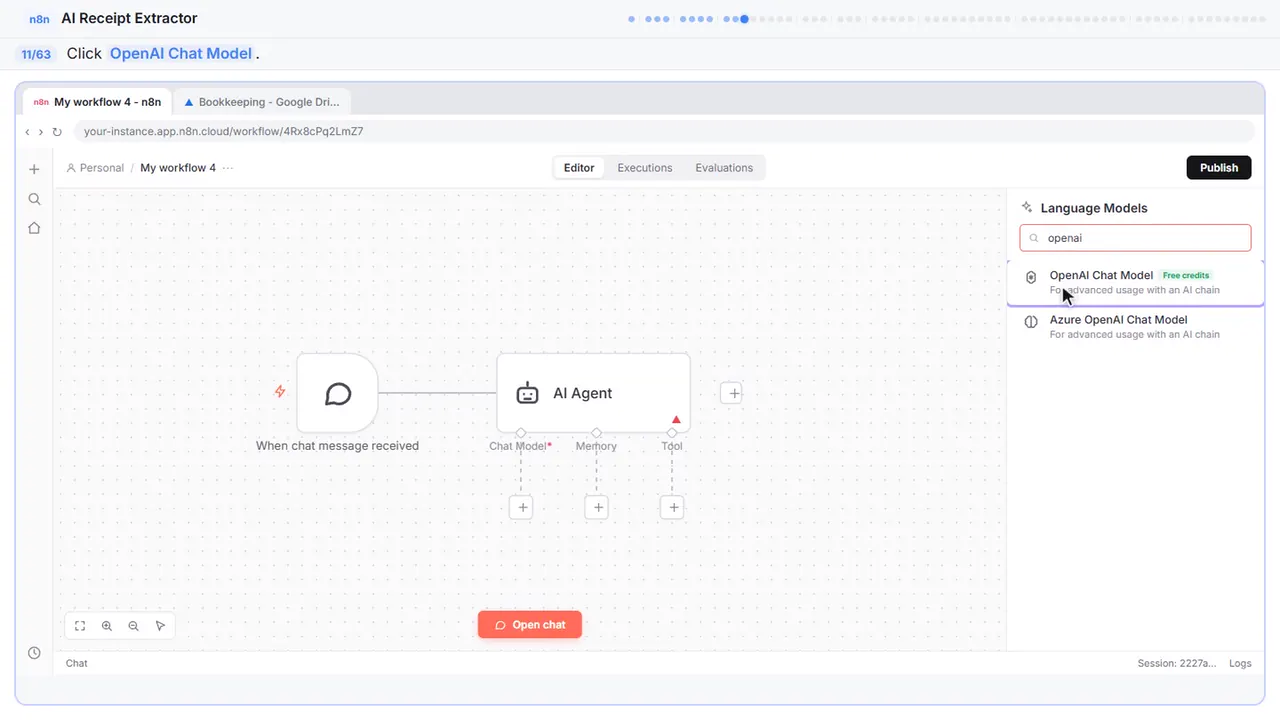Switch to the Executions tab

644,168
